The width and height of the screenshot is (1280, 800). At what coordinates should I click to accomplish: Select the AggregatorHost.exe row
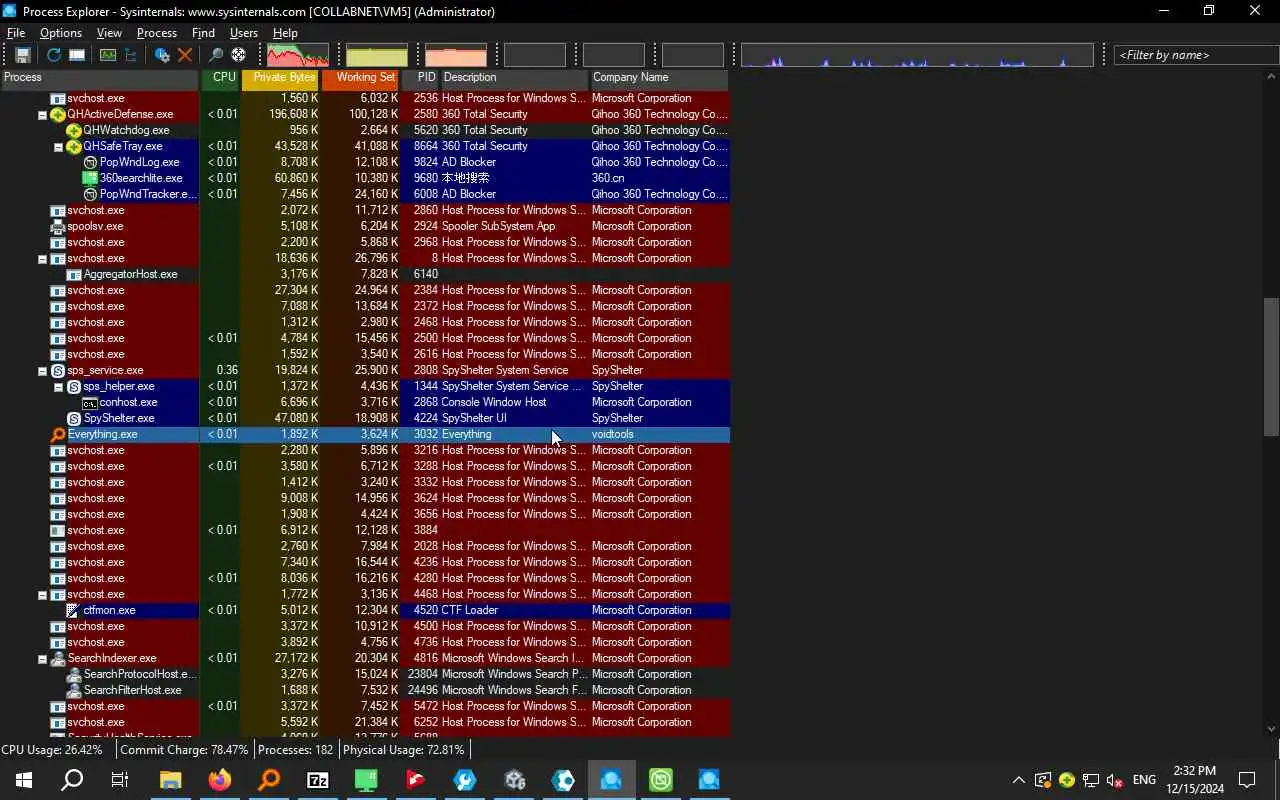click(x=365, y=274)
